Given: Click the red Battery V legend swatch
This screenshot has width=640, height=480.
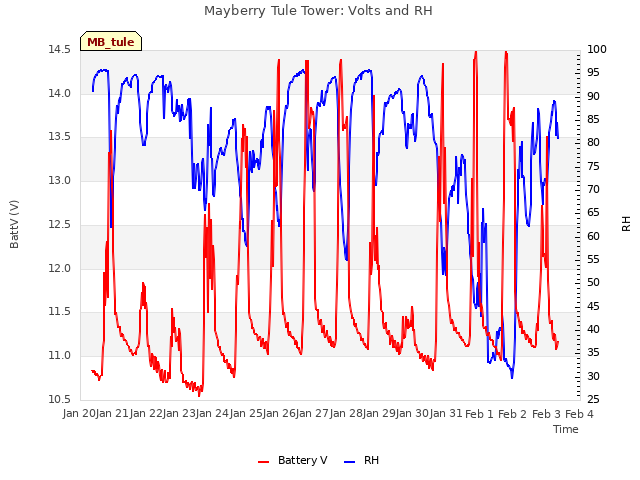Looking at the screenshot, I should coord(264,462).
